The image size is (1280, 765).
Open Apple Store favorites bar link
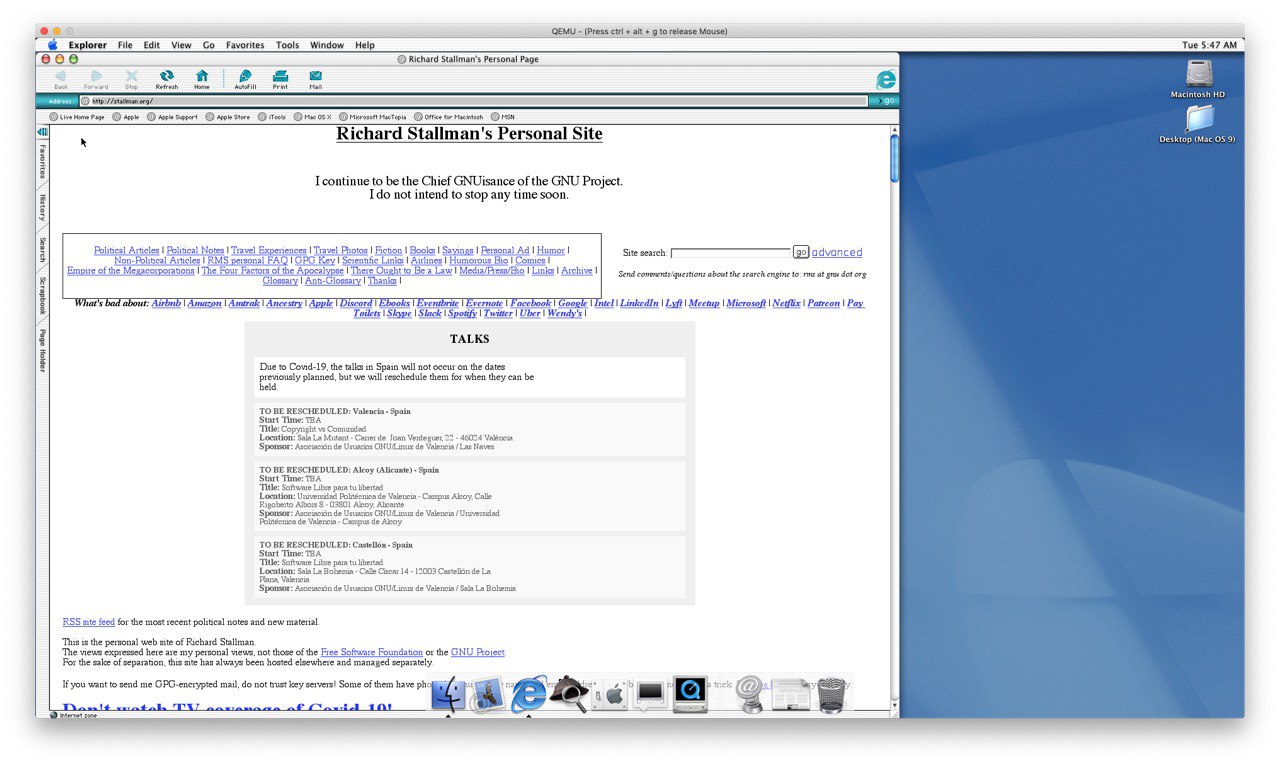tap(229, 117)
